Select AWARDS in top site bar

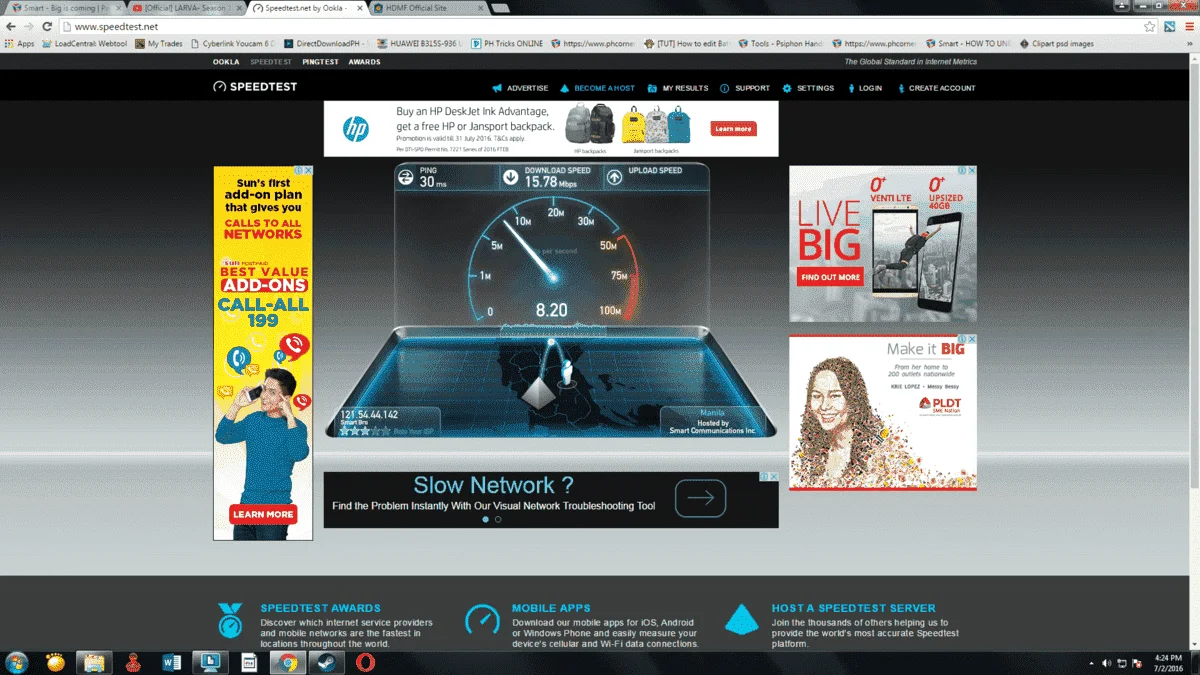click(365, 62)
